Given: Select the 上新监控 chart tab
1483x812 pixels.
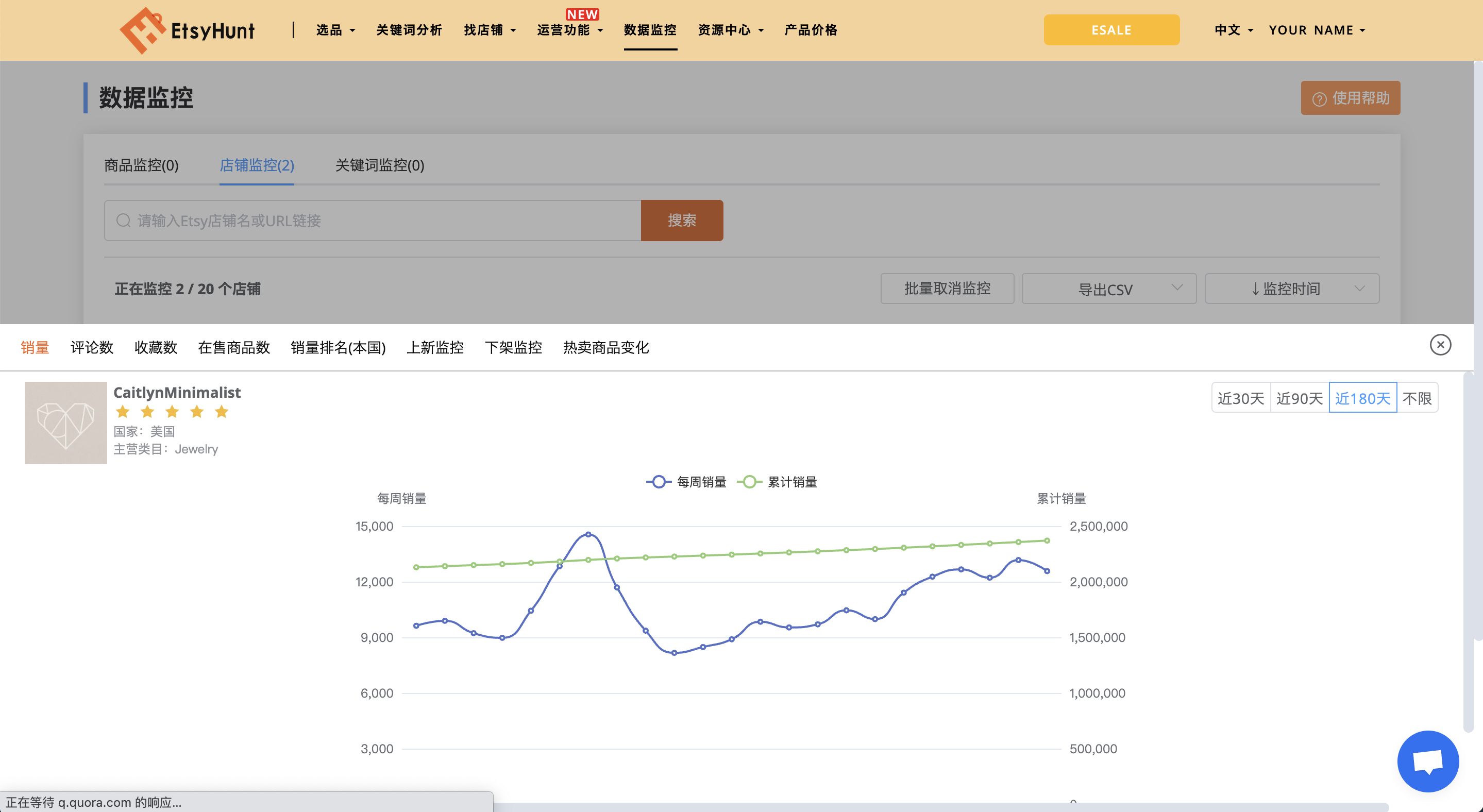Looking at the screenshot, I should pos(435,347).
